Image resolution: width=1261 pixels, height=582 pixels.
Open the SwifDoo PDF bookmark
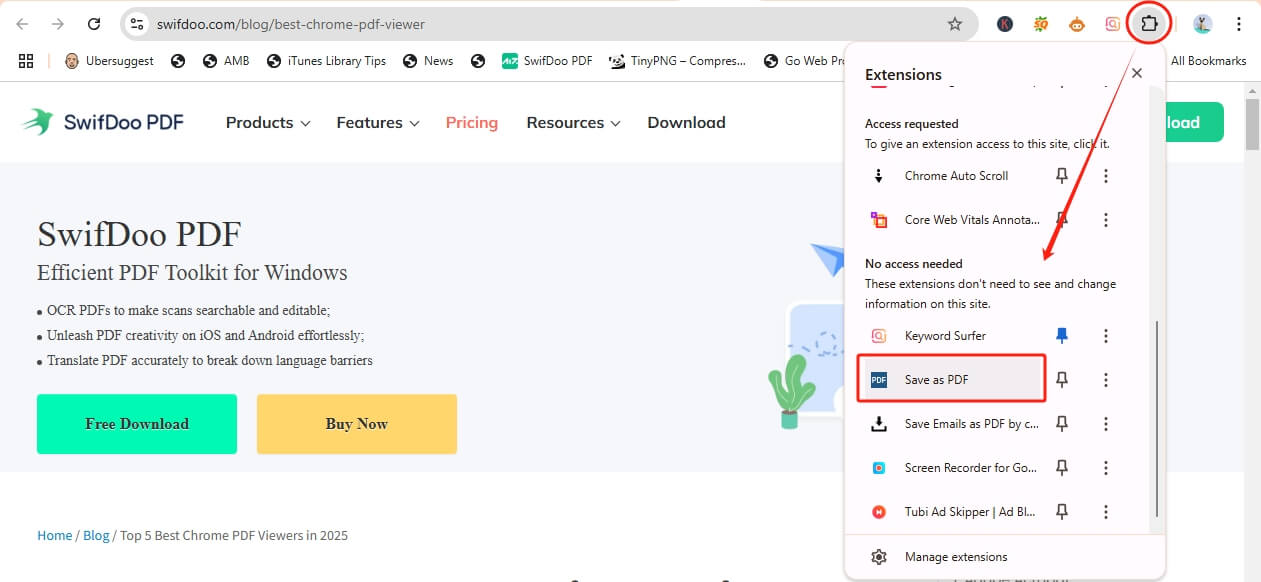[x=547, y=61]
